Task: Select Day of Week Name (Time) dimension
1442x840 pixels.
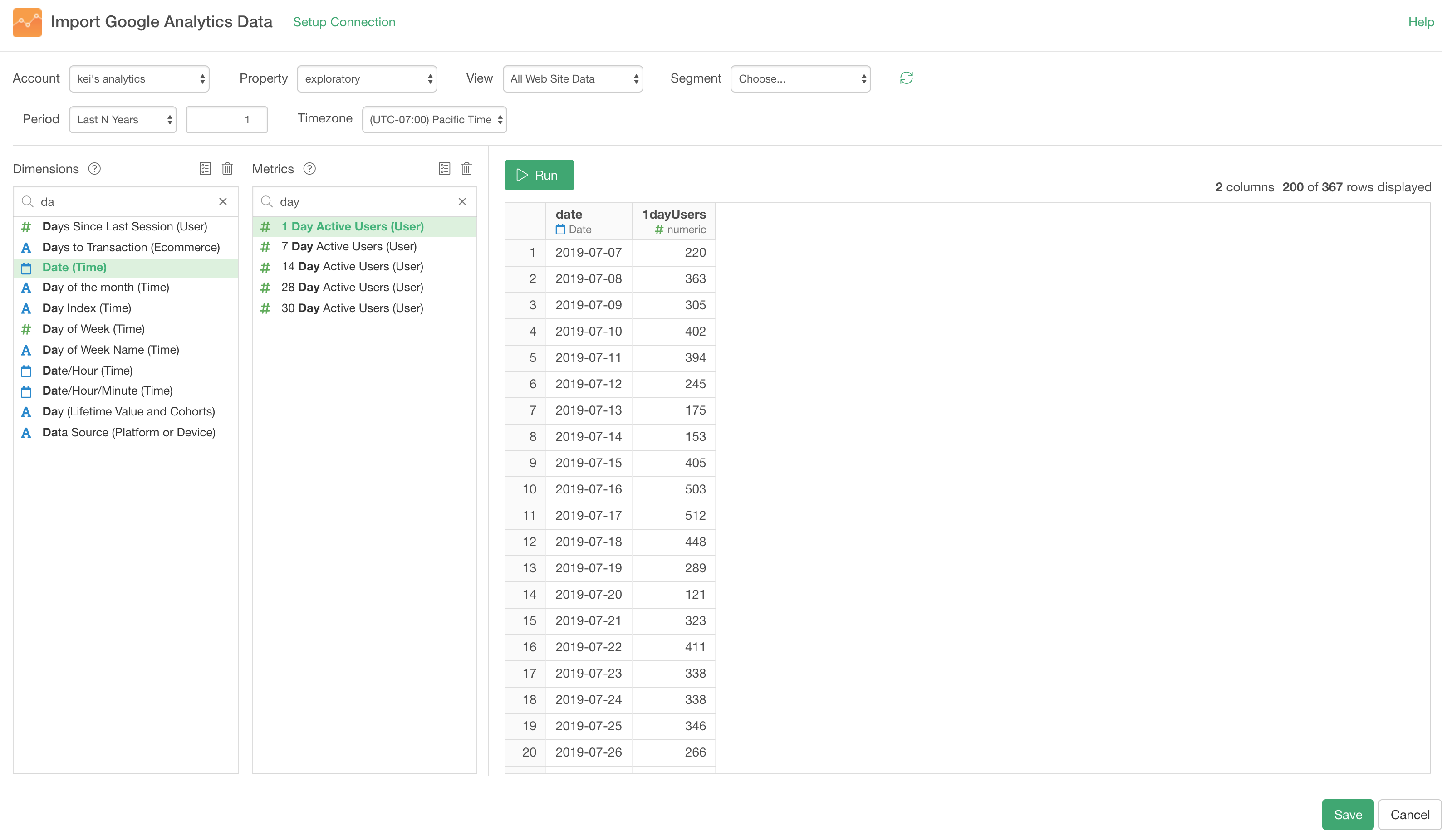Action: 126,350
